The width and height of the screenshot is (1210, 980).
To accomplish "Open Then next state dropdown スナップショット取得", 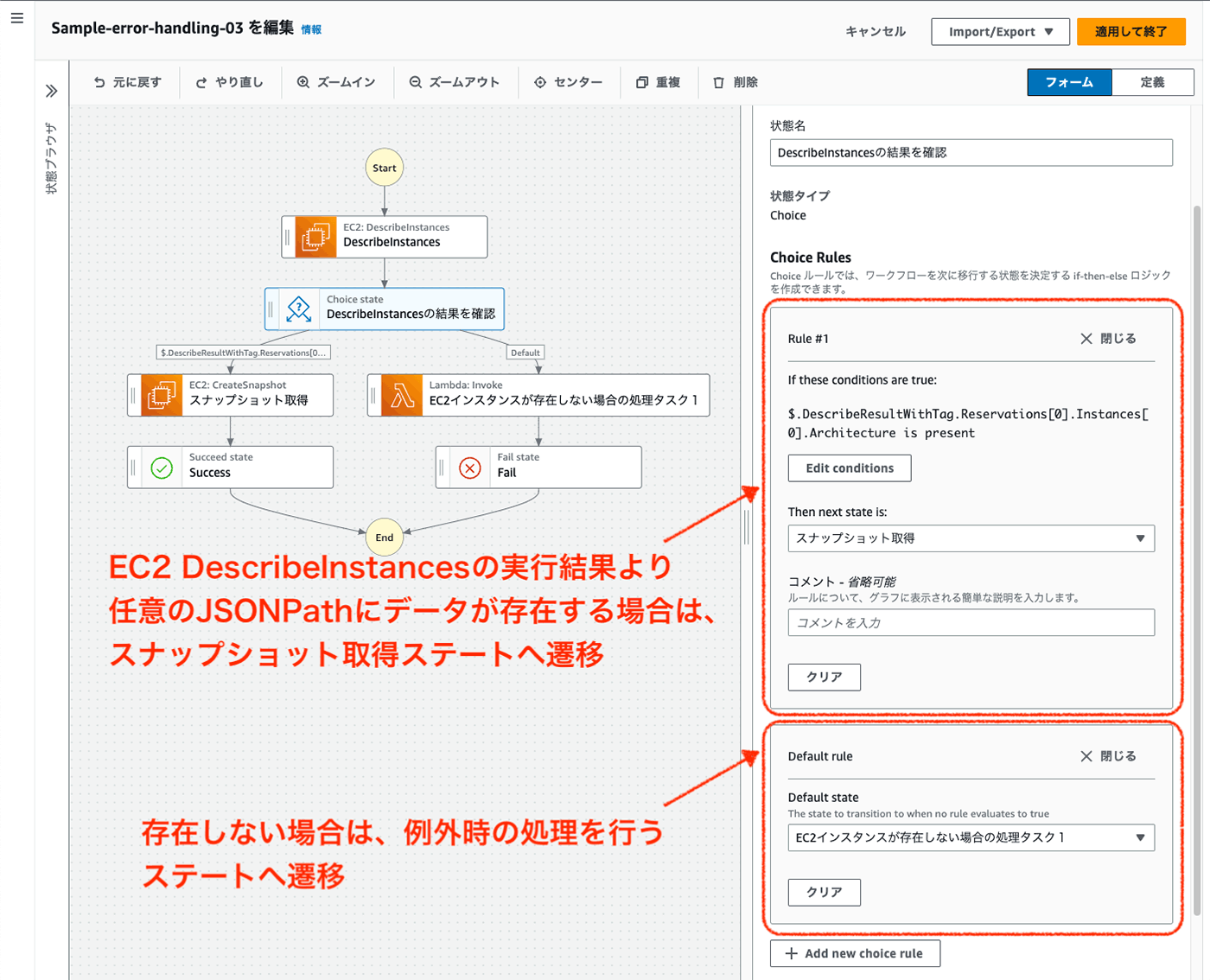I will point(971,538).
